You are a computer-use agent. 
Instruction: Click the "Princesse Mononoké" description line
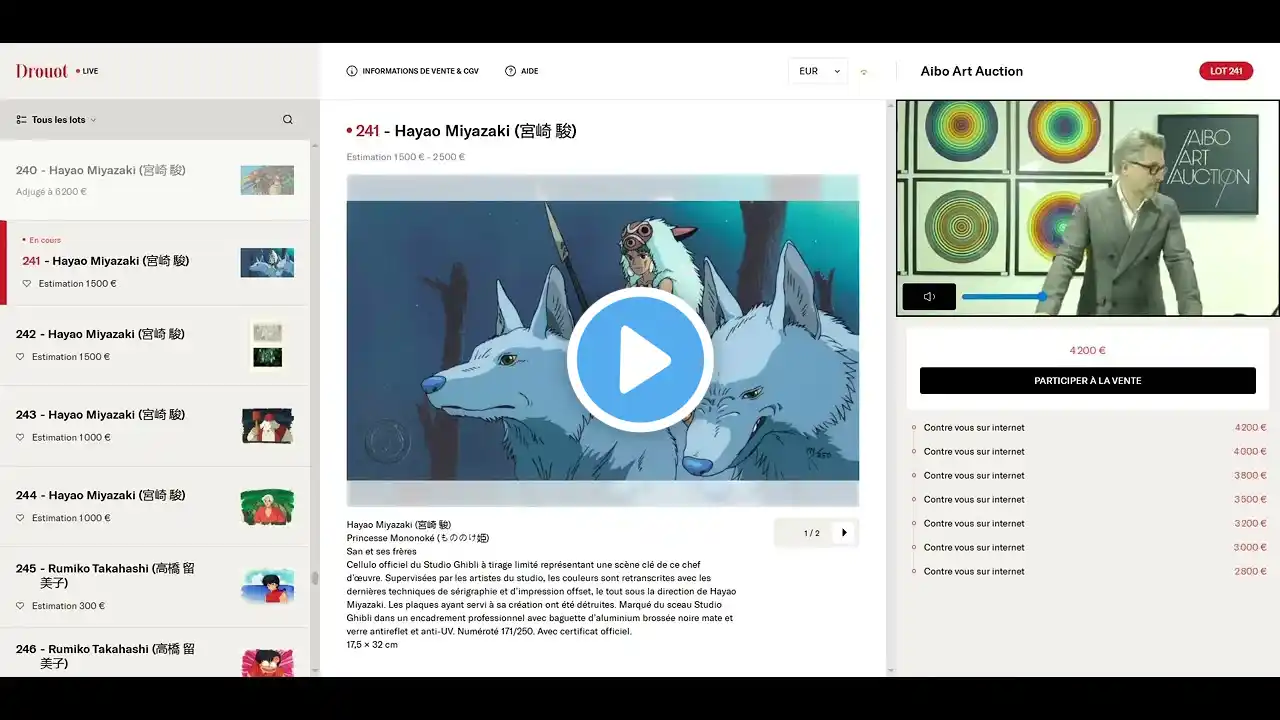coord(418,538)
